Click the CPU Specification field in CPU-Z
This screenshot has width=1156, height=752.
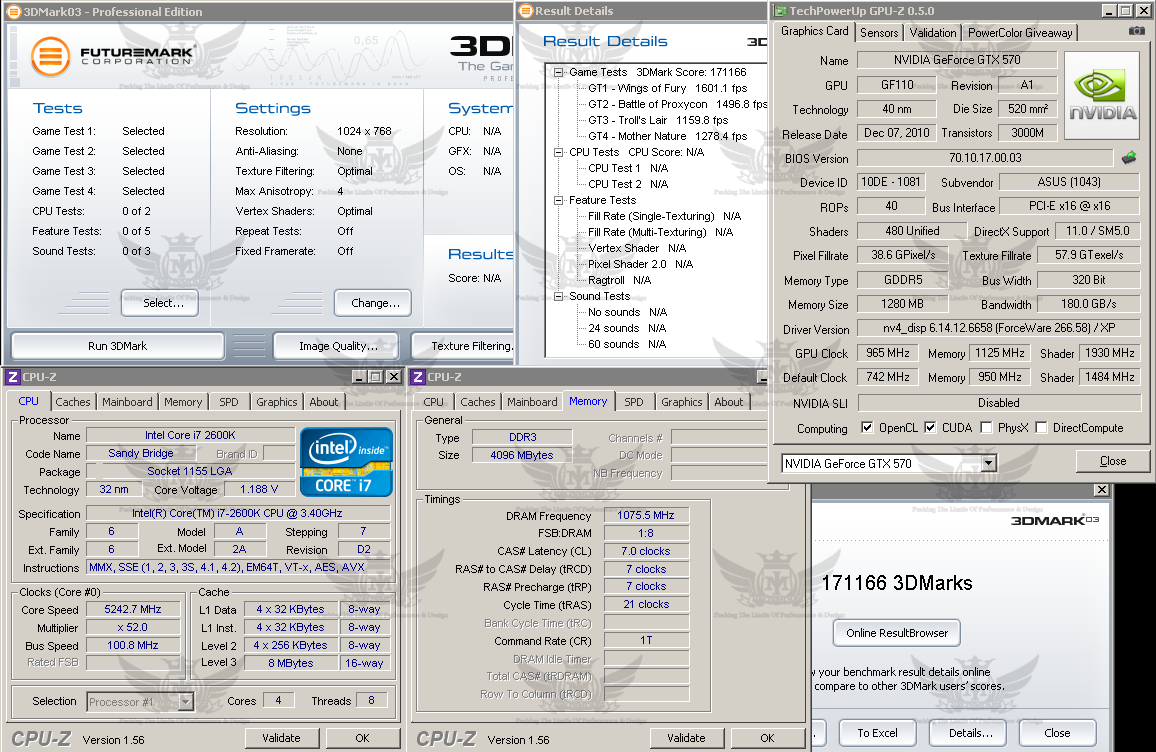[237, 513]
